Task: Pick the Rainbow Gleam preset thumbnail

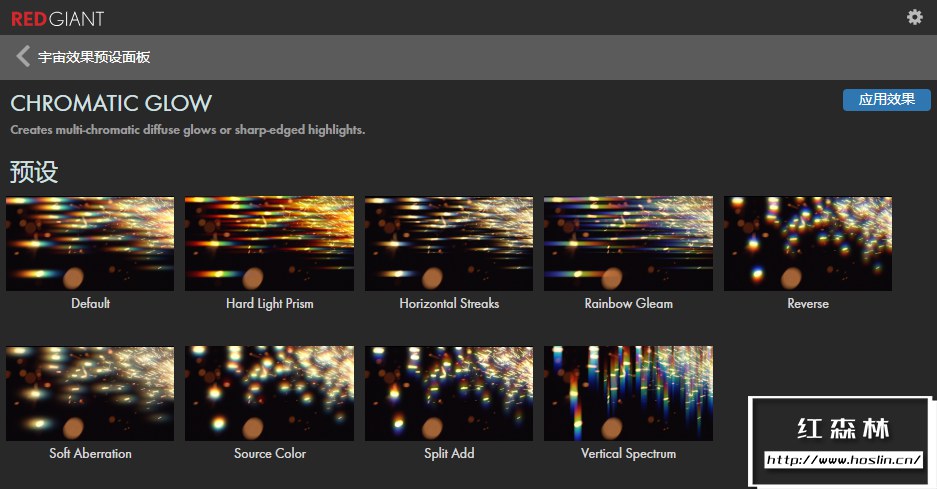Action: coord(628,243)
